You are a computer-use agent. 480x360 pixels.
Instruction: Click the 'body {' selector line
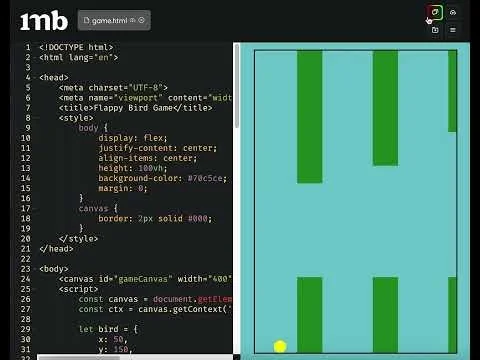point(93,128)
